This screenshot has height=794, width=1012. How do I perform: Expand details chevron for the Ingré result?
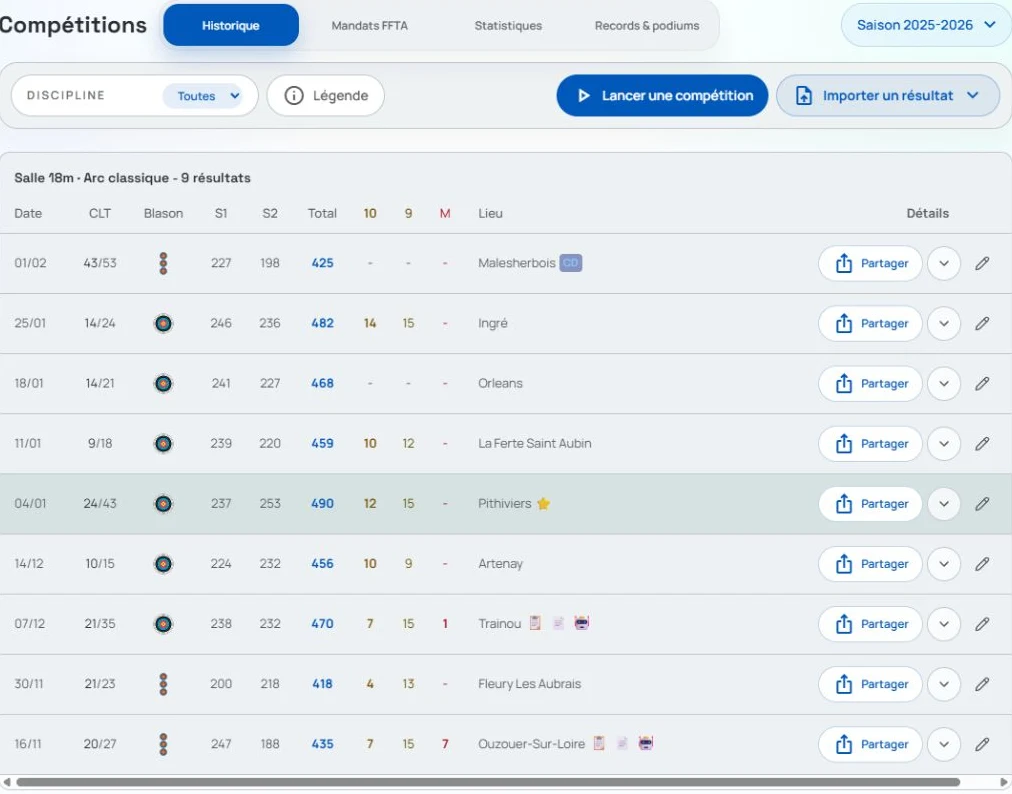tap(944, 323)
